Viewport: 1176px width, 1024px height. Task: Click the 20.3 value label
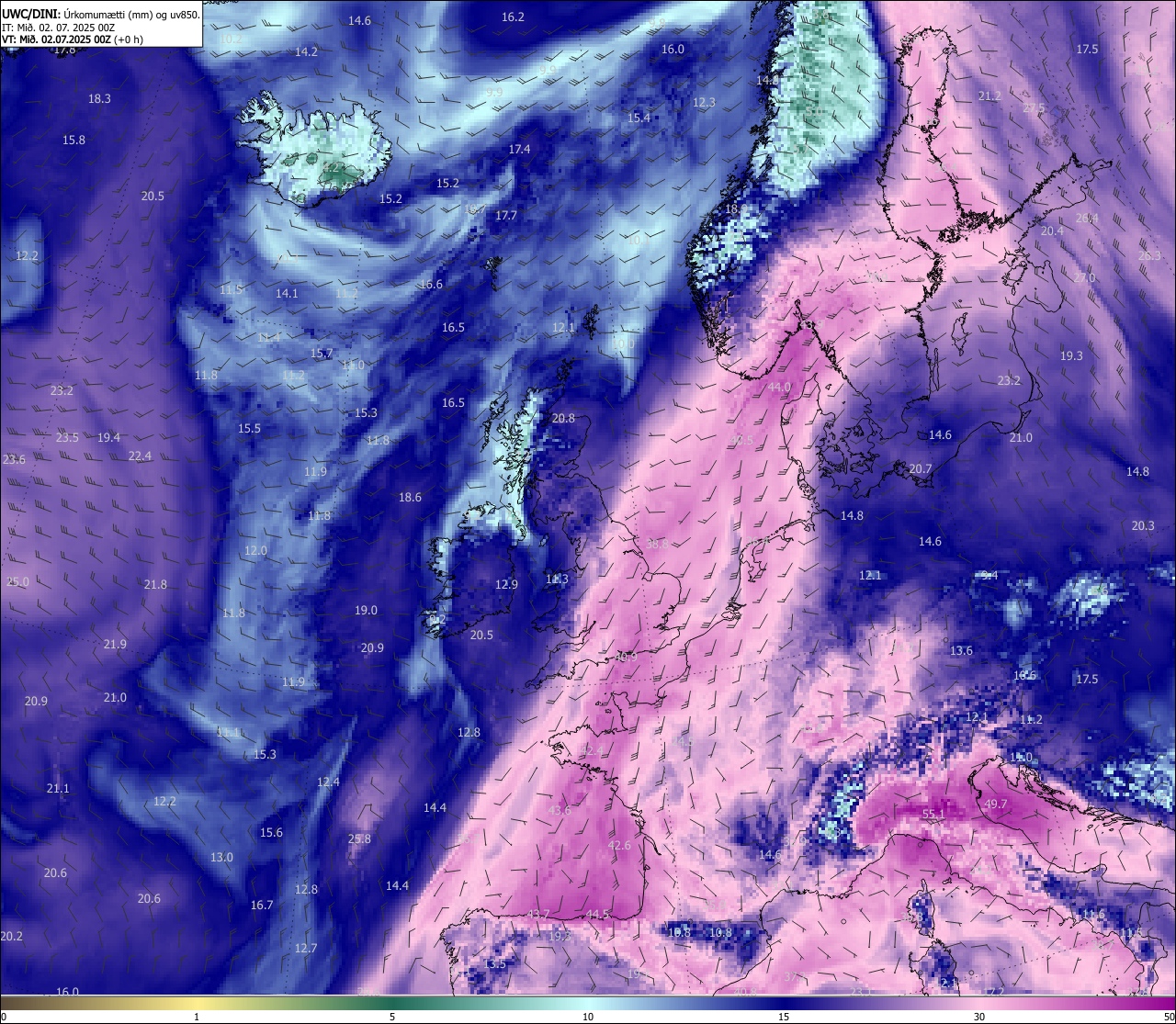[x=1144, y=526]
